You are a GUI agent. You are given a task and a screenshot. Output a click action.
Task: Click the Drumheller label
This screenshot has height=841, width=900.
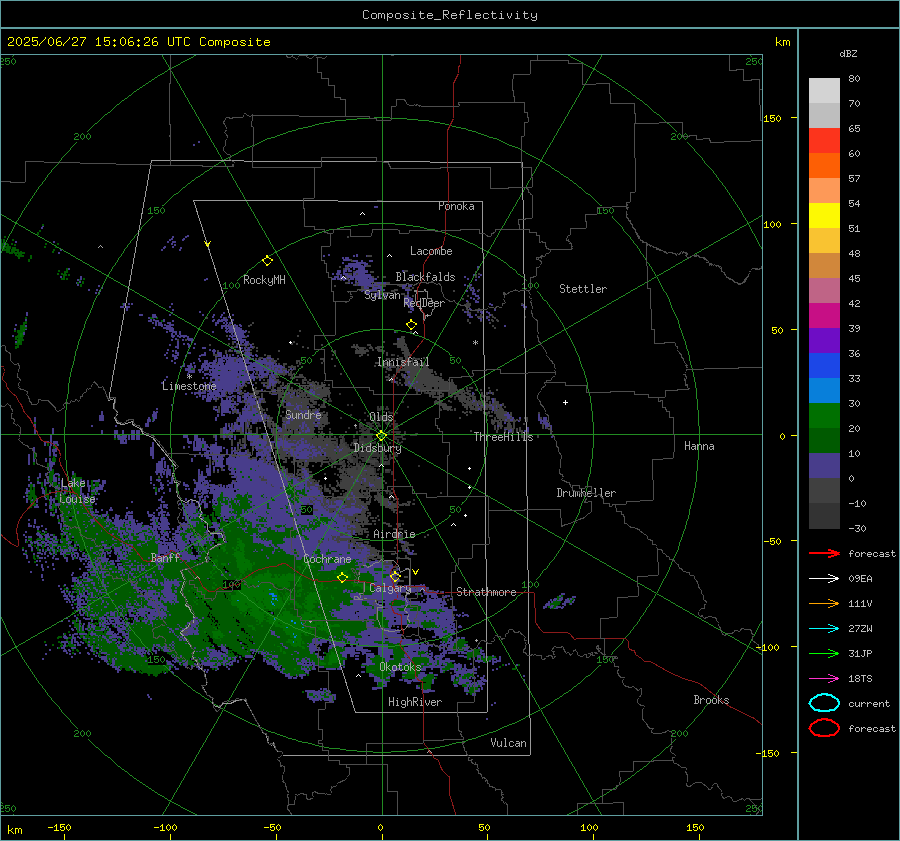pos(586,493)
